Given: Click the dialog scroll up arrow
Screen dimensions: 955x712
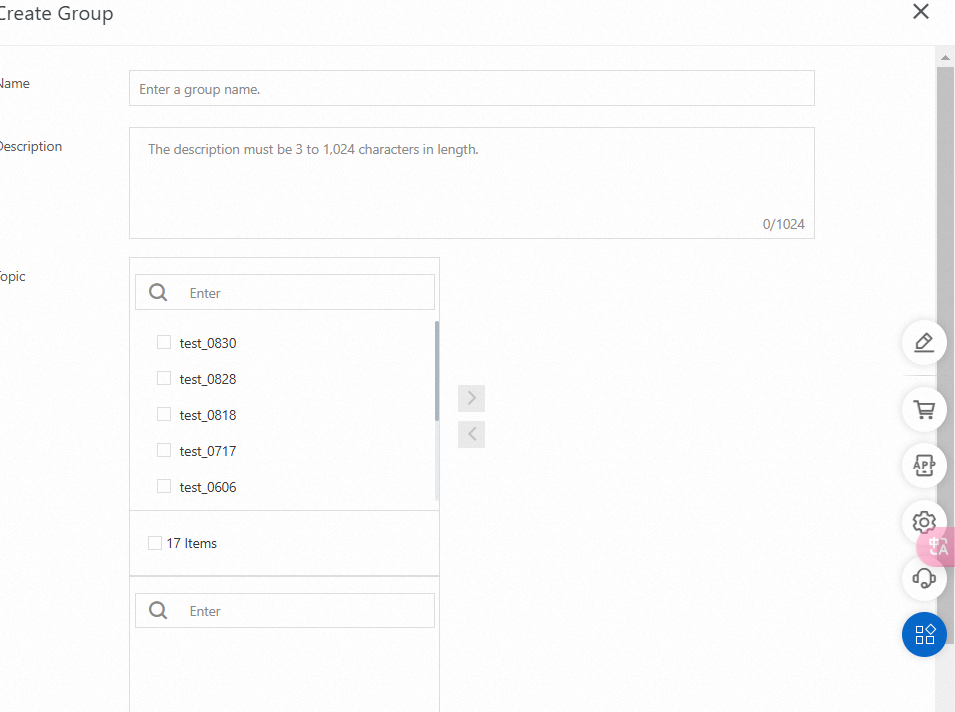Looking at the screenshot, I should tap(945, 58).
